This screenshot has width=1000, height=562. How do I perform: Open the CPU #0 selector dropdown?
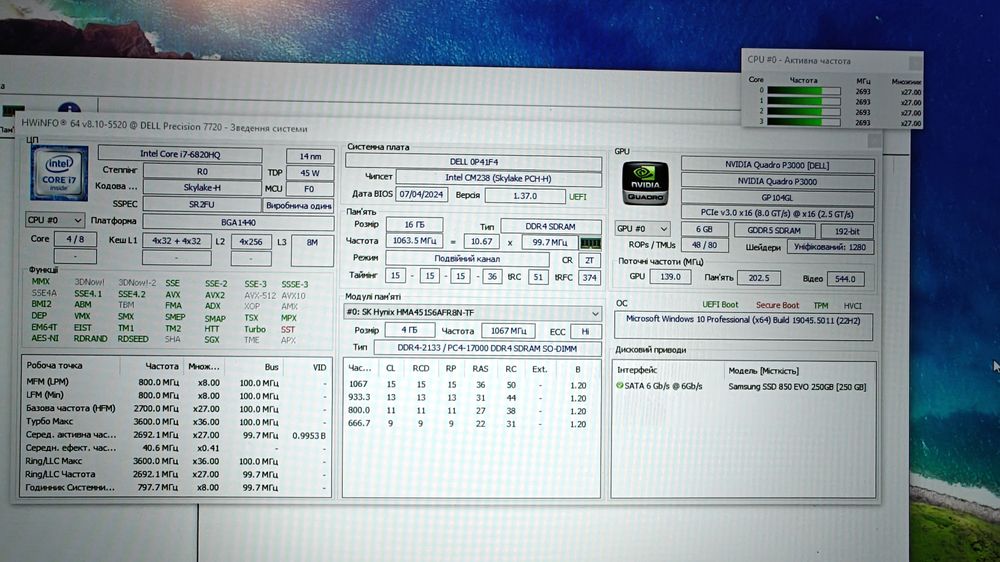[x=54, y=220]
